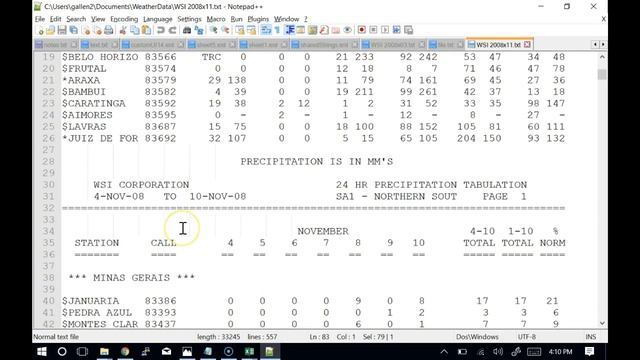
Task: Open the ? help menu
Action: coord(306,19)
